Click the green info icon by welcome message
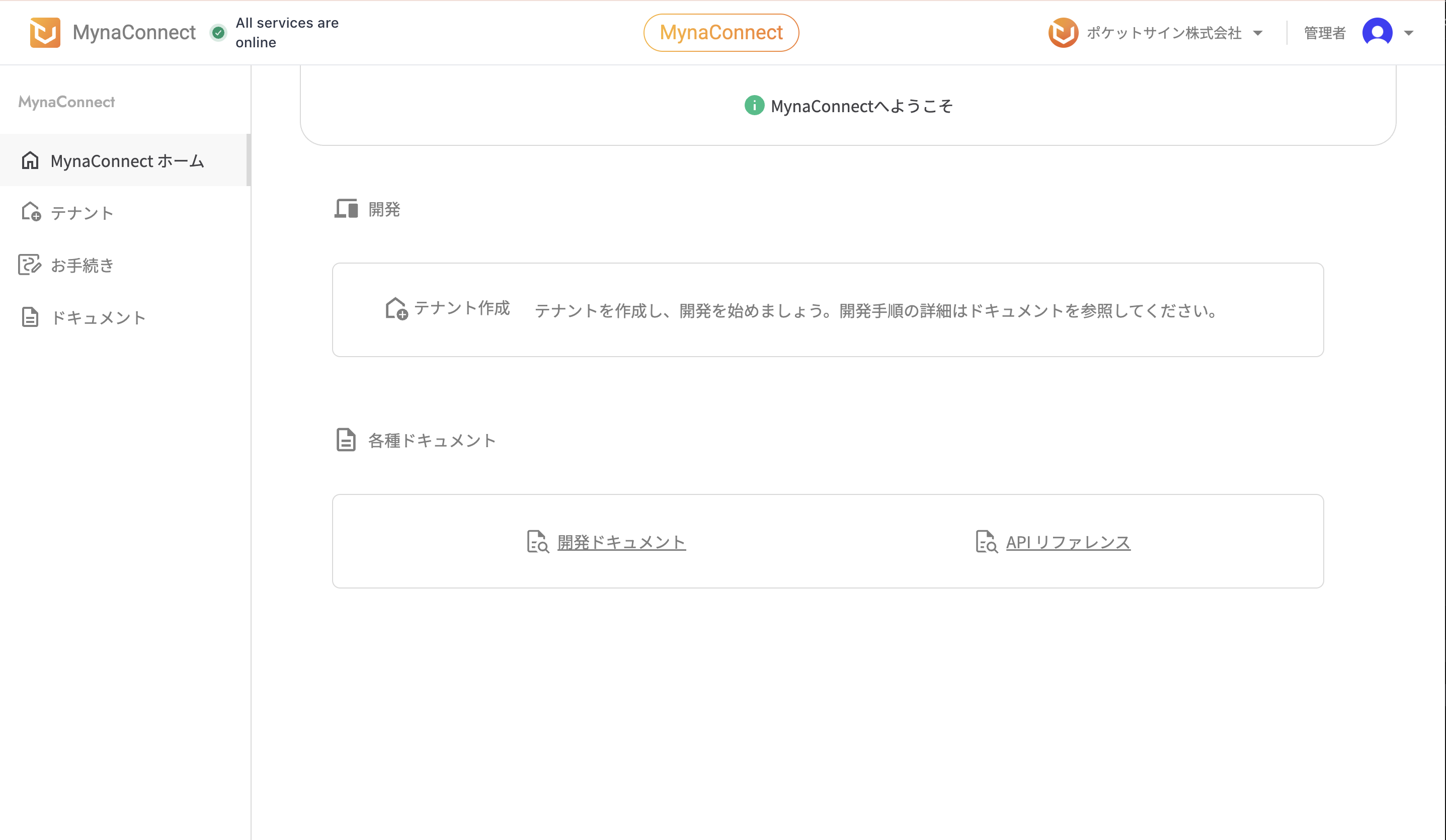Screen dimensions: 1446x840 click(754, 106)
